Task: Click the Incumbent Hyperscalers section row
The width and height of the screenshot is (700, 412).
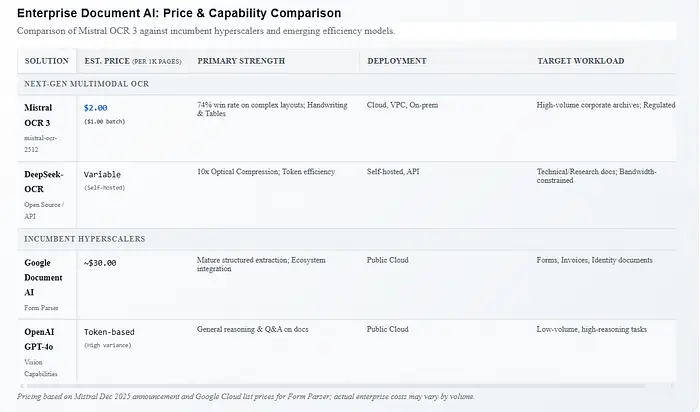Action: pos(85,239)
